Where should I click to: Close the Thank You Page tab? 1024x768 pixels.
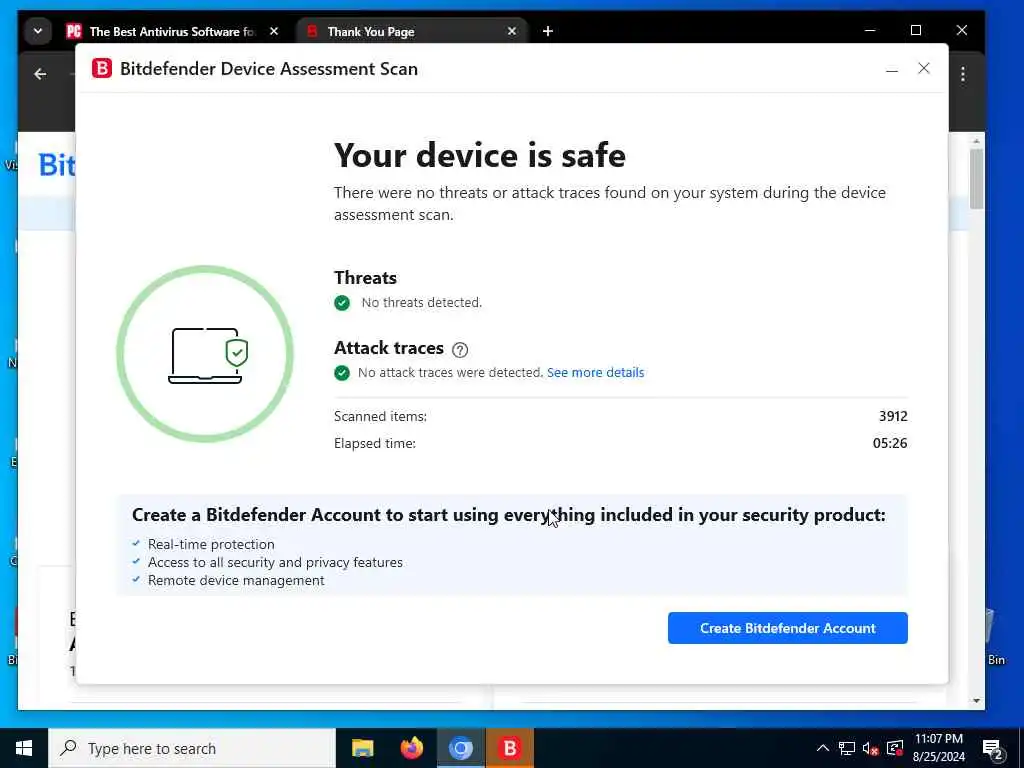pos(512,31)
